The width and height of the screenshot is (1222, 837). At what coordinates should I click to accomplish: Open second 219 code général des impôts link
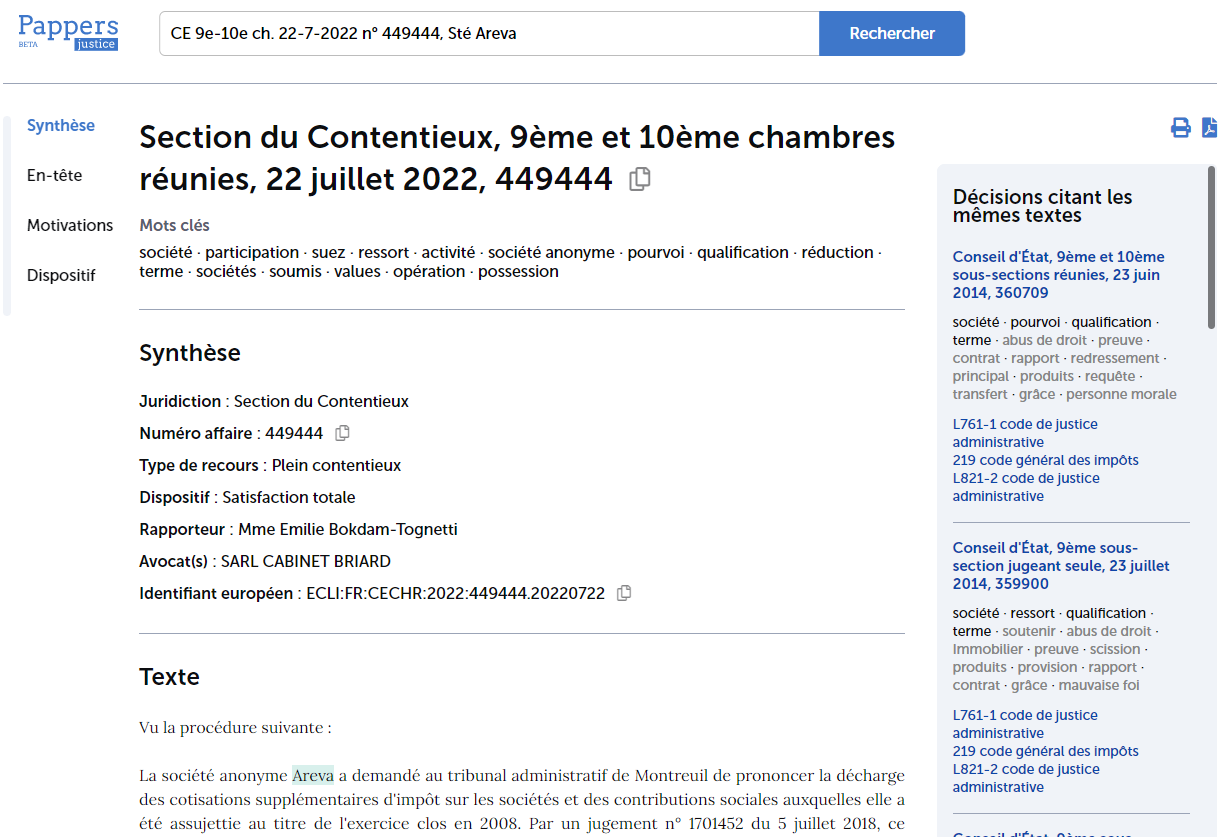pyautogui.click(x=1045, y=751)
